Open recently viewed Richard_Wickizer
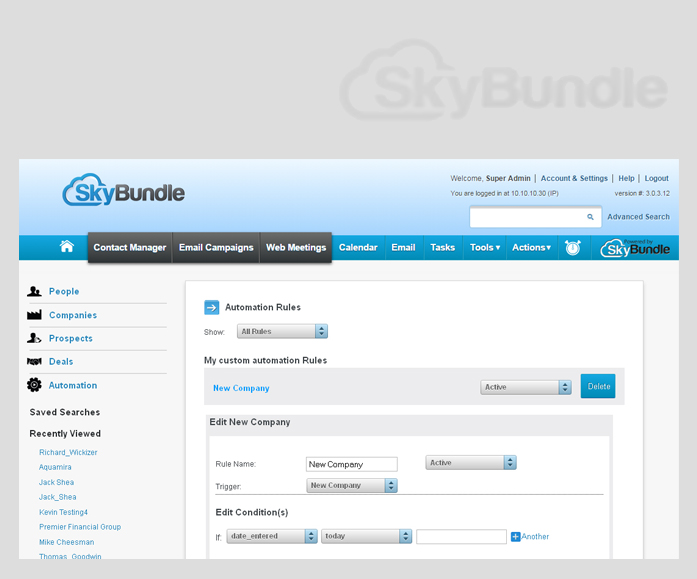The height and width of the screenshot is (579, 697). pyautogui.click(x=68, y=452)
